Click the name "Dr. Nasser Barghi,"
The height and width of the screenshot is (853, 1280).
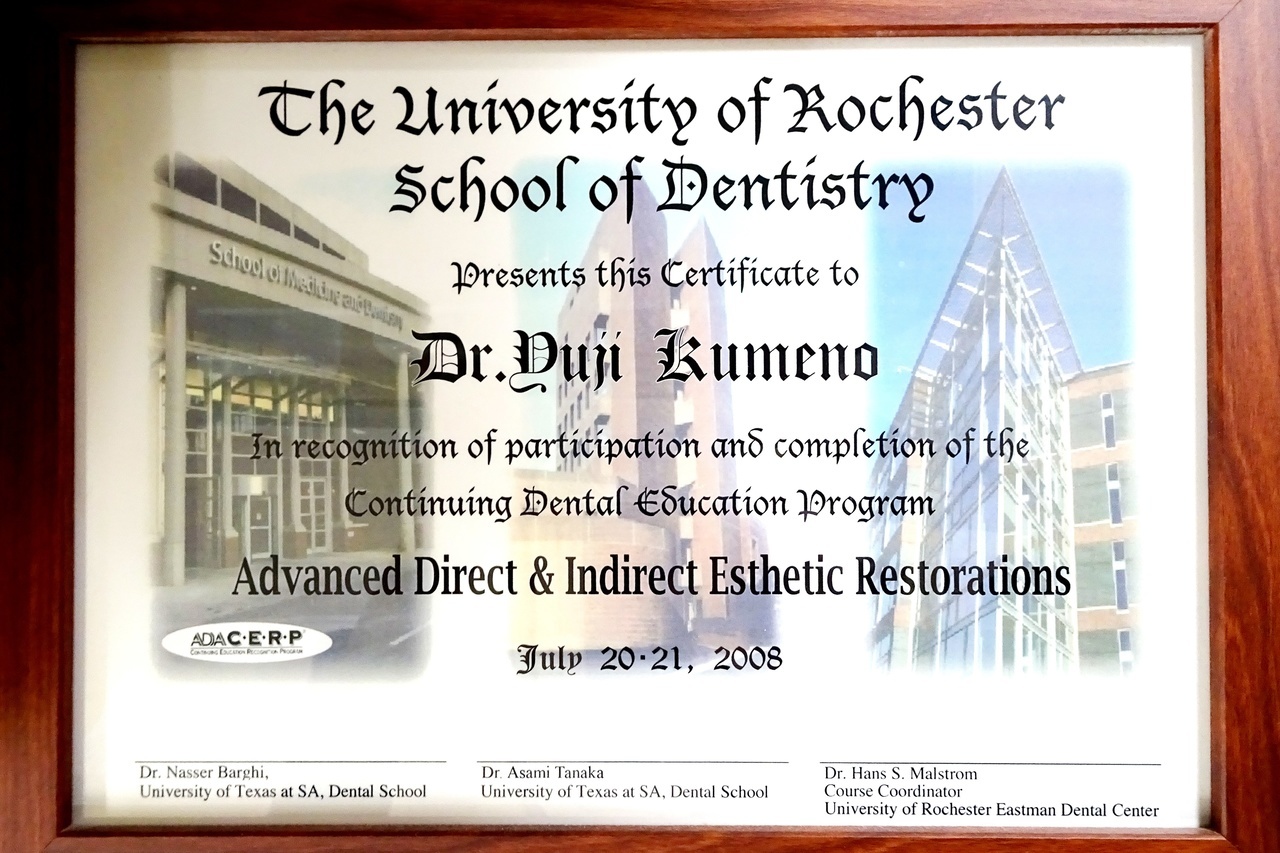click(204, 773)
